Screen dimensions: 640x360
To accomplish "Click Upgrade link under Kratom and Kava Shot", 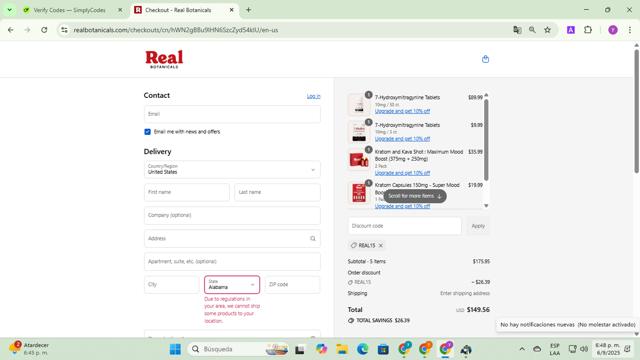I will pyautogui.click(x=402, y=173).
